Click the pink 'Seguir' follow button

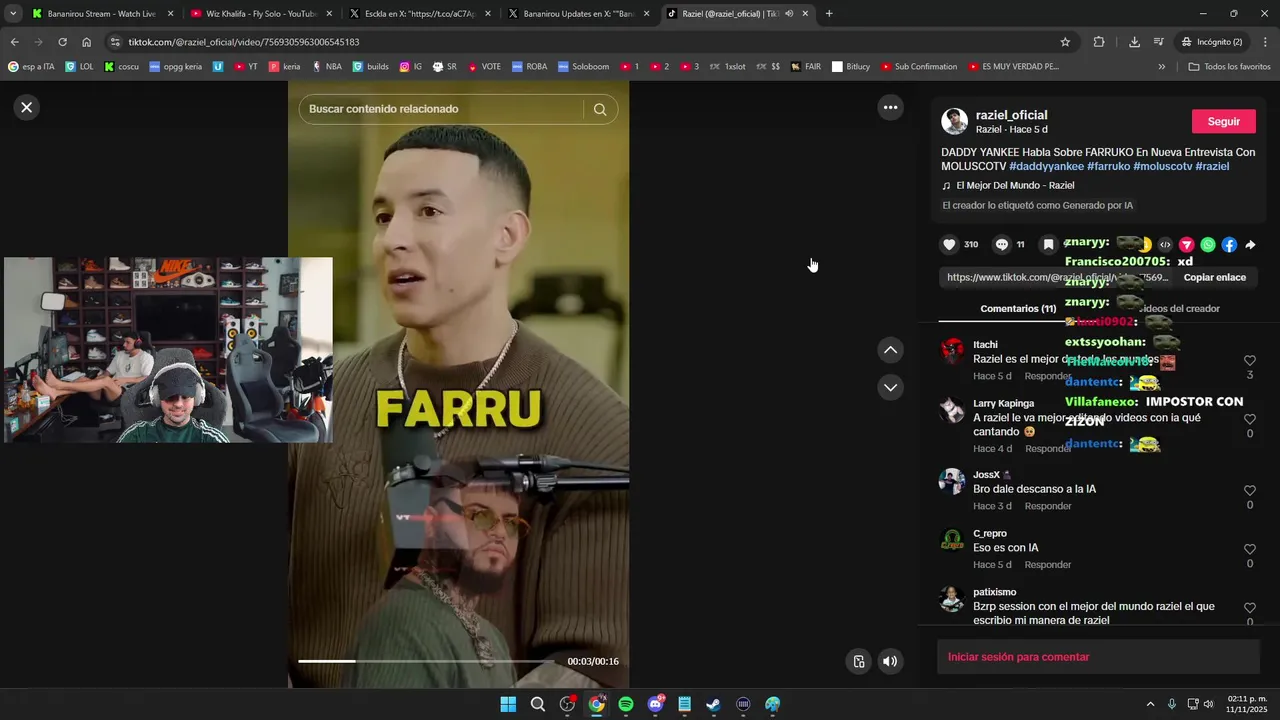(1223, 121)
